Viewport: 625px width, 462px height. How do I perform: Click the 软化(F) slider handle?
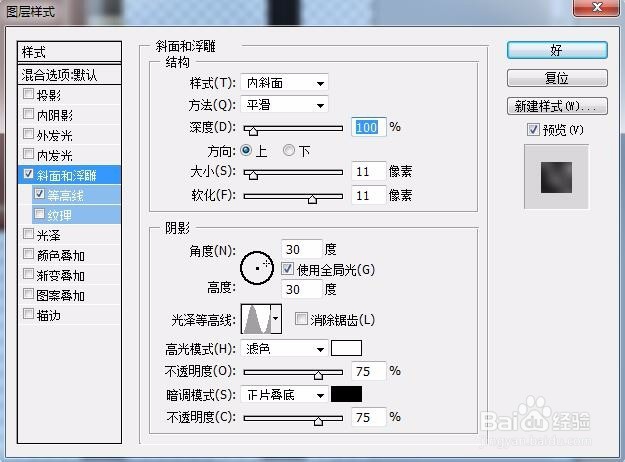coord(312,199)
